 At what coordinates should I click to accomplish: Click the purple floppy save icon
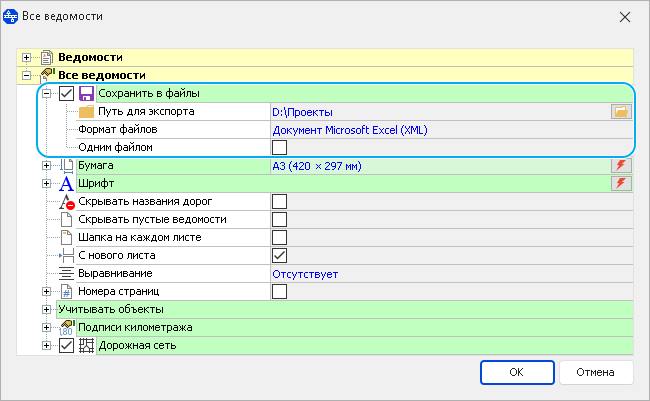86,93
